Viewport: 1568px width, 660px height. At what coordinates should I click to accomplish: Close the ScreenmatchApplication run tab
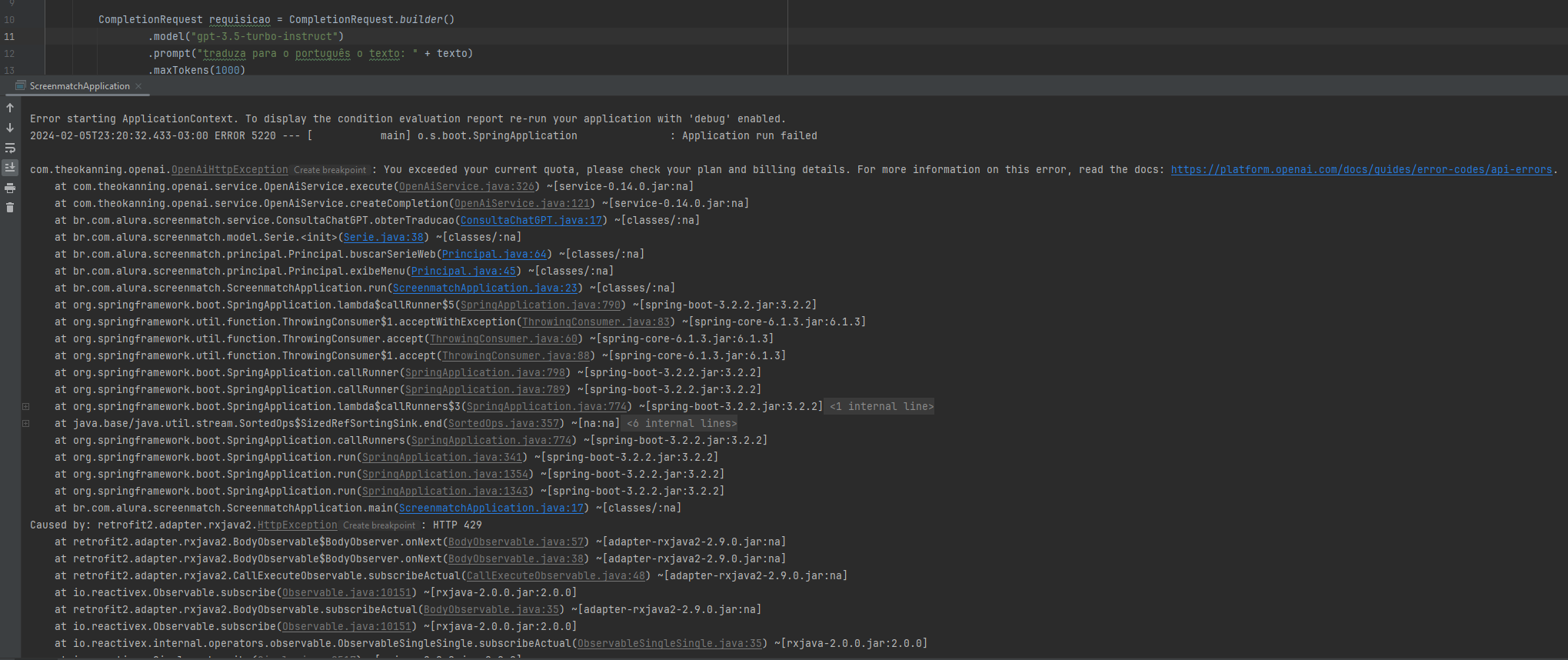click(138, 86)
